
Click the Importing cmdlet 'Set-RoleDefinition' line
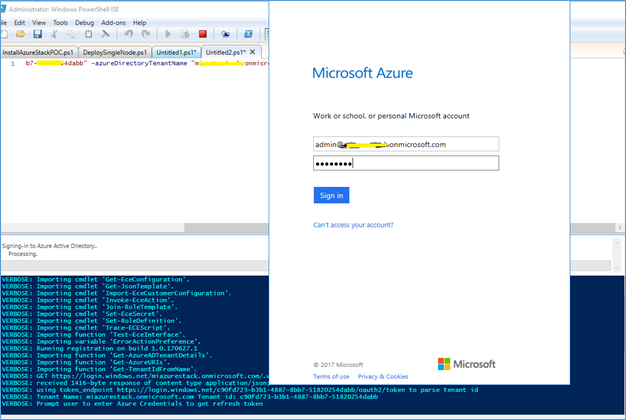[92, 321]
